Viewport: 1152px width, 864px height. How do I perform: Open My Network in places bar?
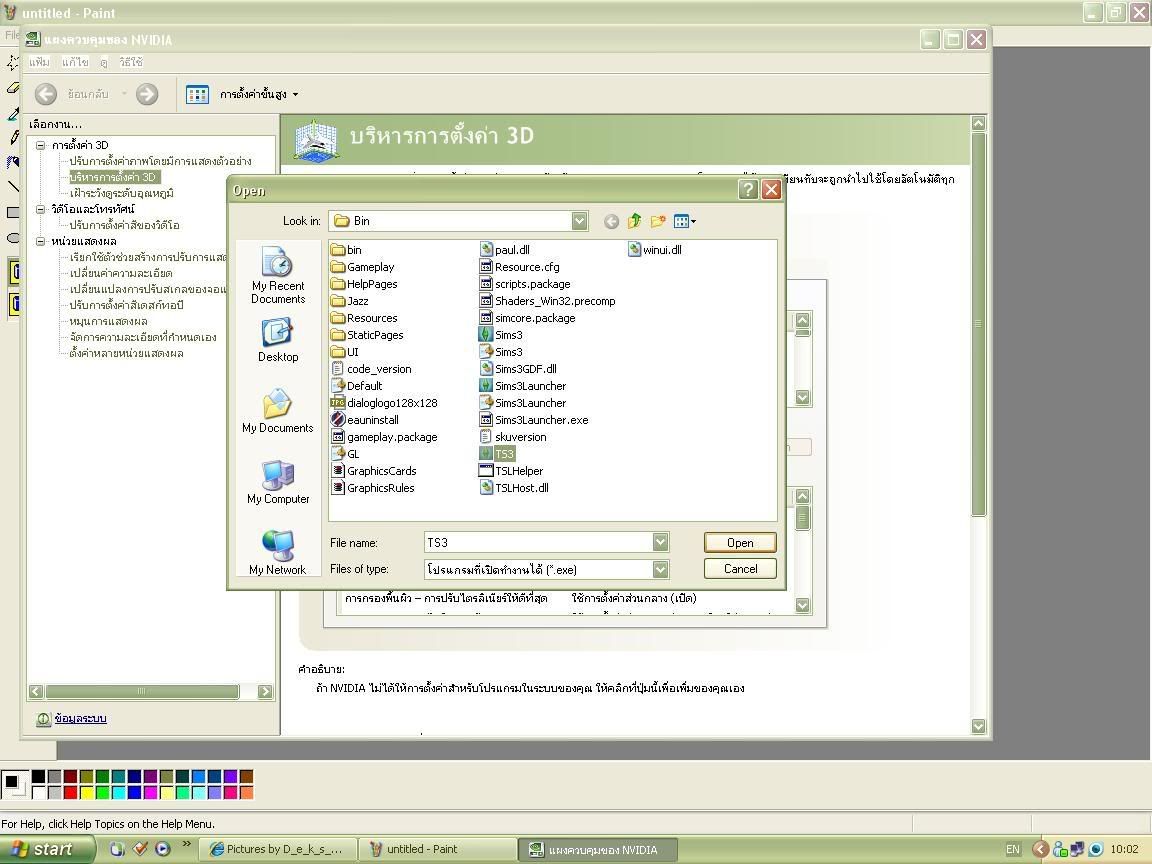(x=278, y=552)
